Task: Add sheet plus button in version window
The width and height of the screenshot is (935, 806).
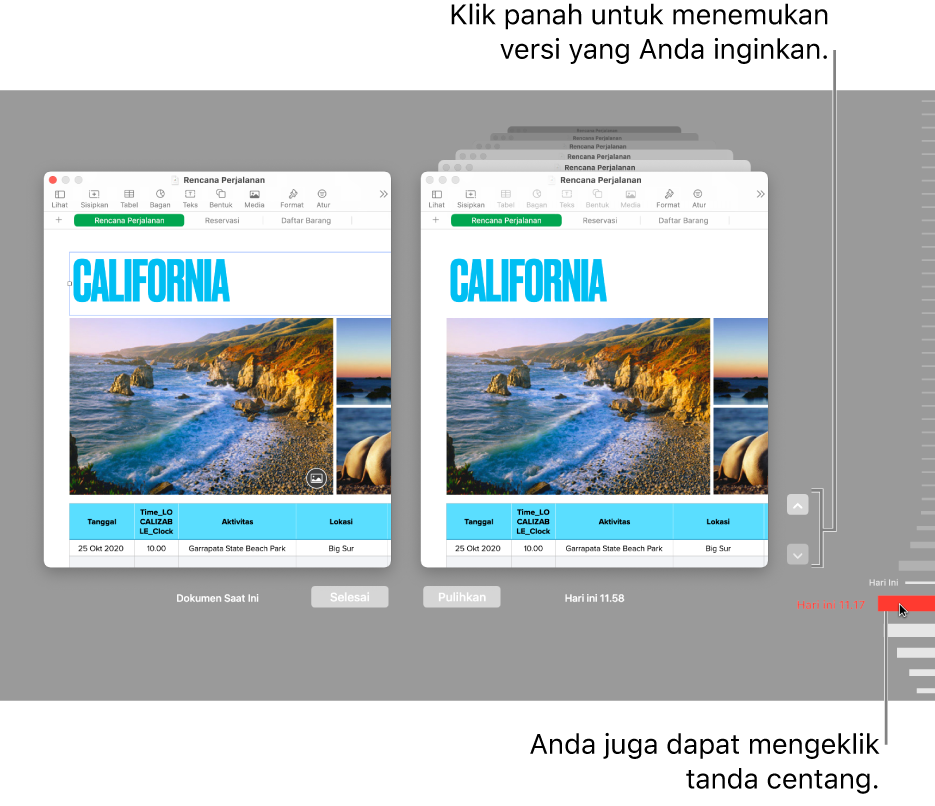Action: coord(435,220)
